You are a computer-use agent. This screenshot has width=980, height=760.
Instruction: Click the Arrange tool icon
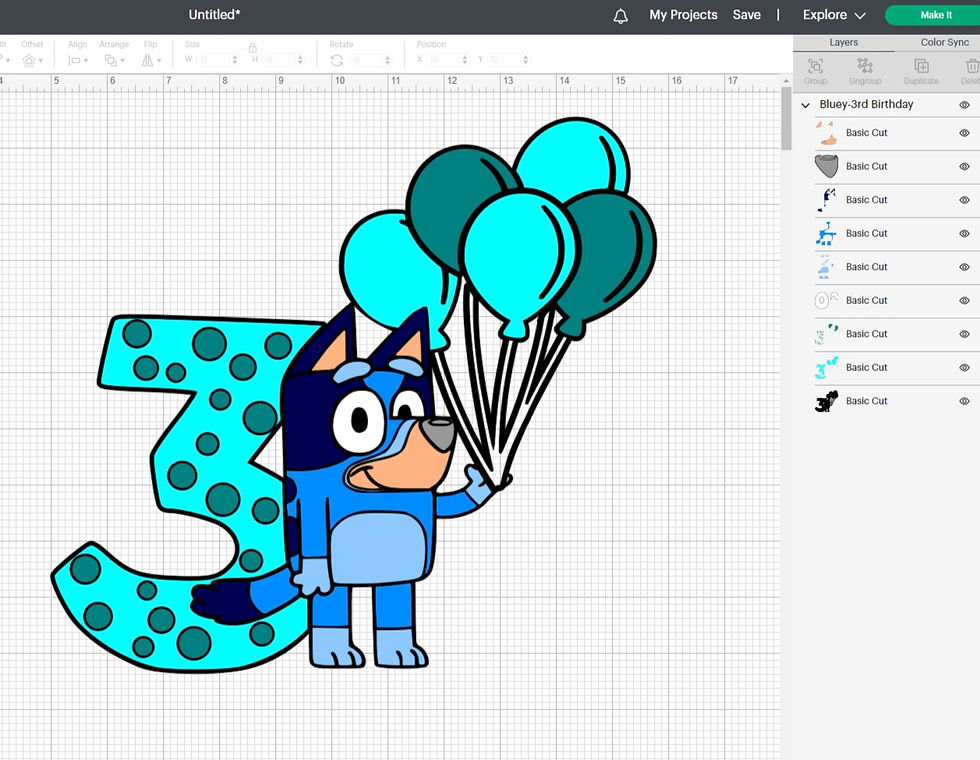click(x=111, y=61)
